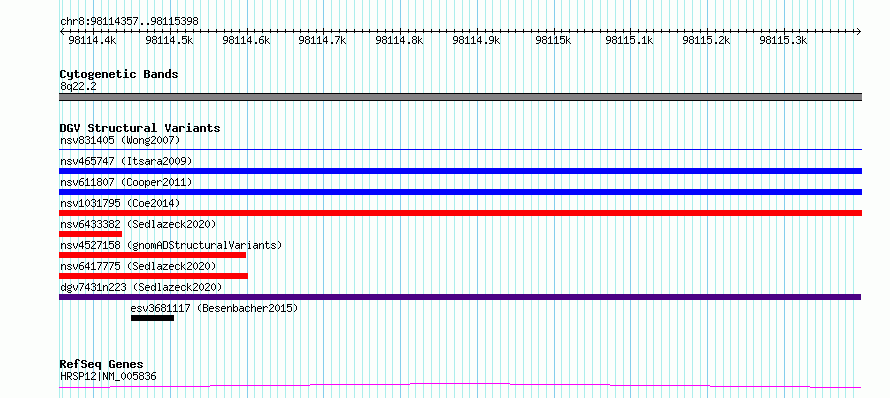
Task: Select the black esv3681117 variant bar
Action: click(x=152, y=318)
